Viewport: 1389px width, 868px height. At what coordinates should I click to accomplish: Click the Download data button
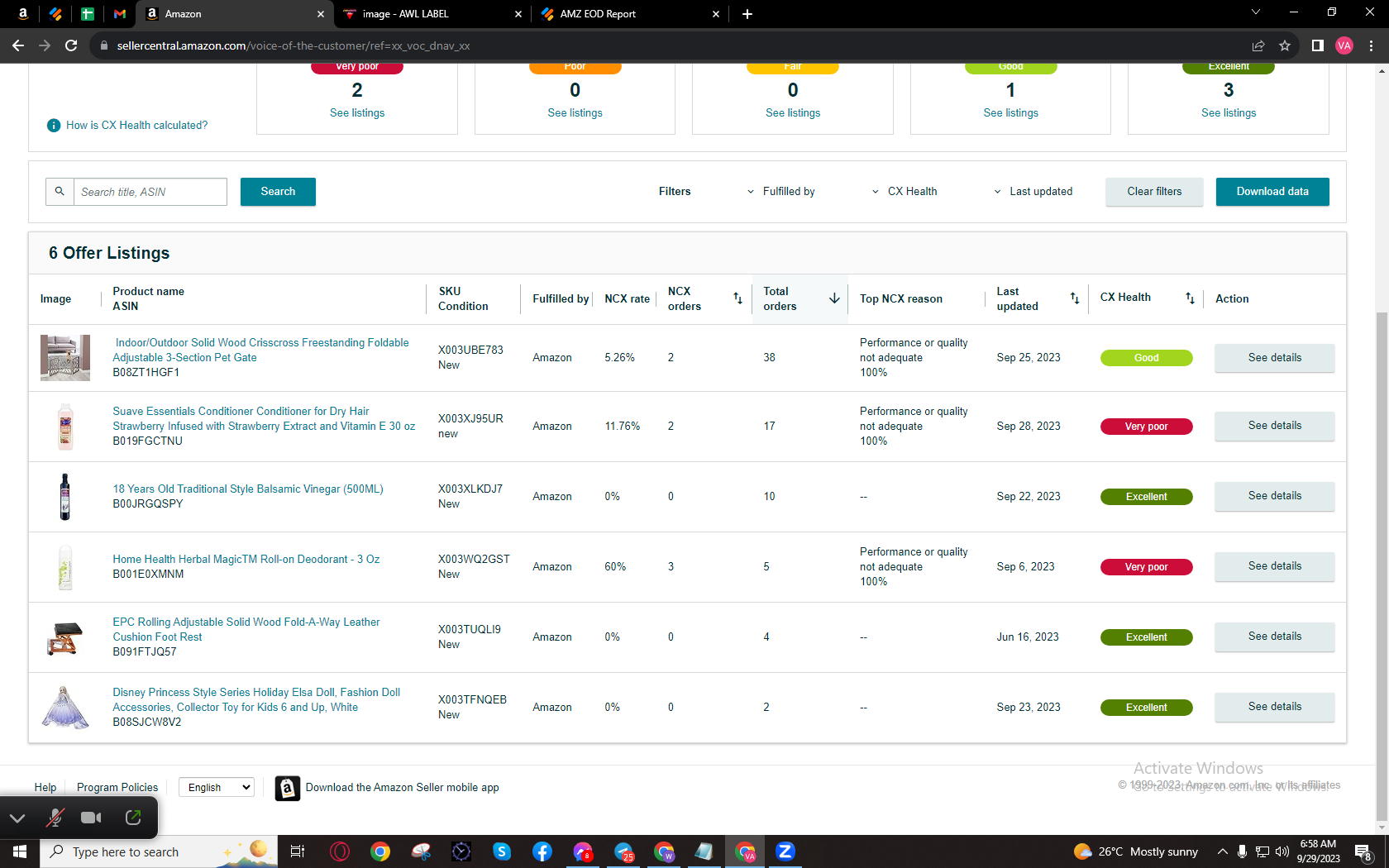[1272, 192]
